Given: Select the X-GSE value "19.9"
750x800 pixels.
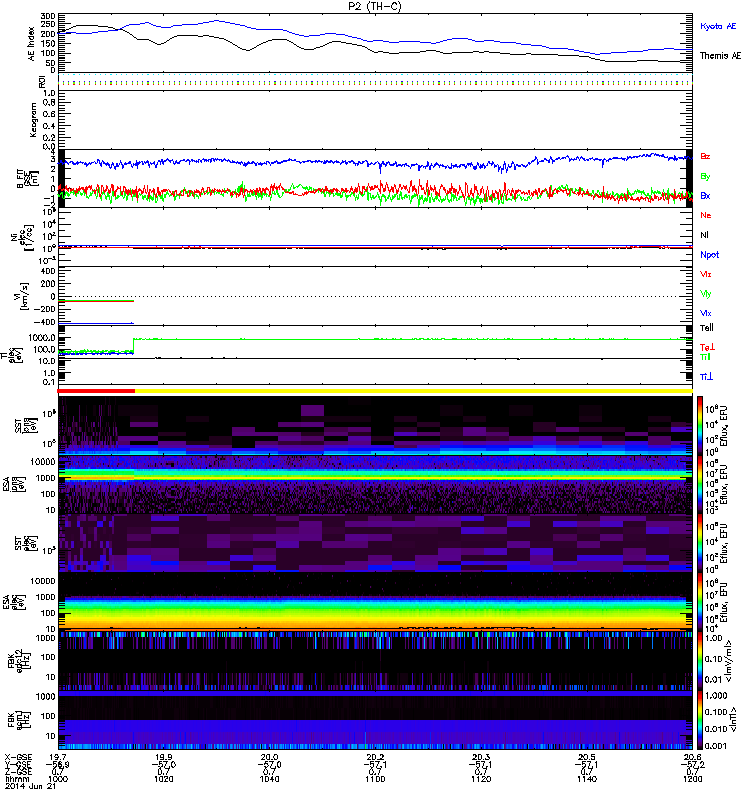Looking at the screenshot, I should (163, 757).
